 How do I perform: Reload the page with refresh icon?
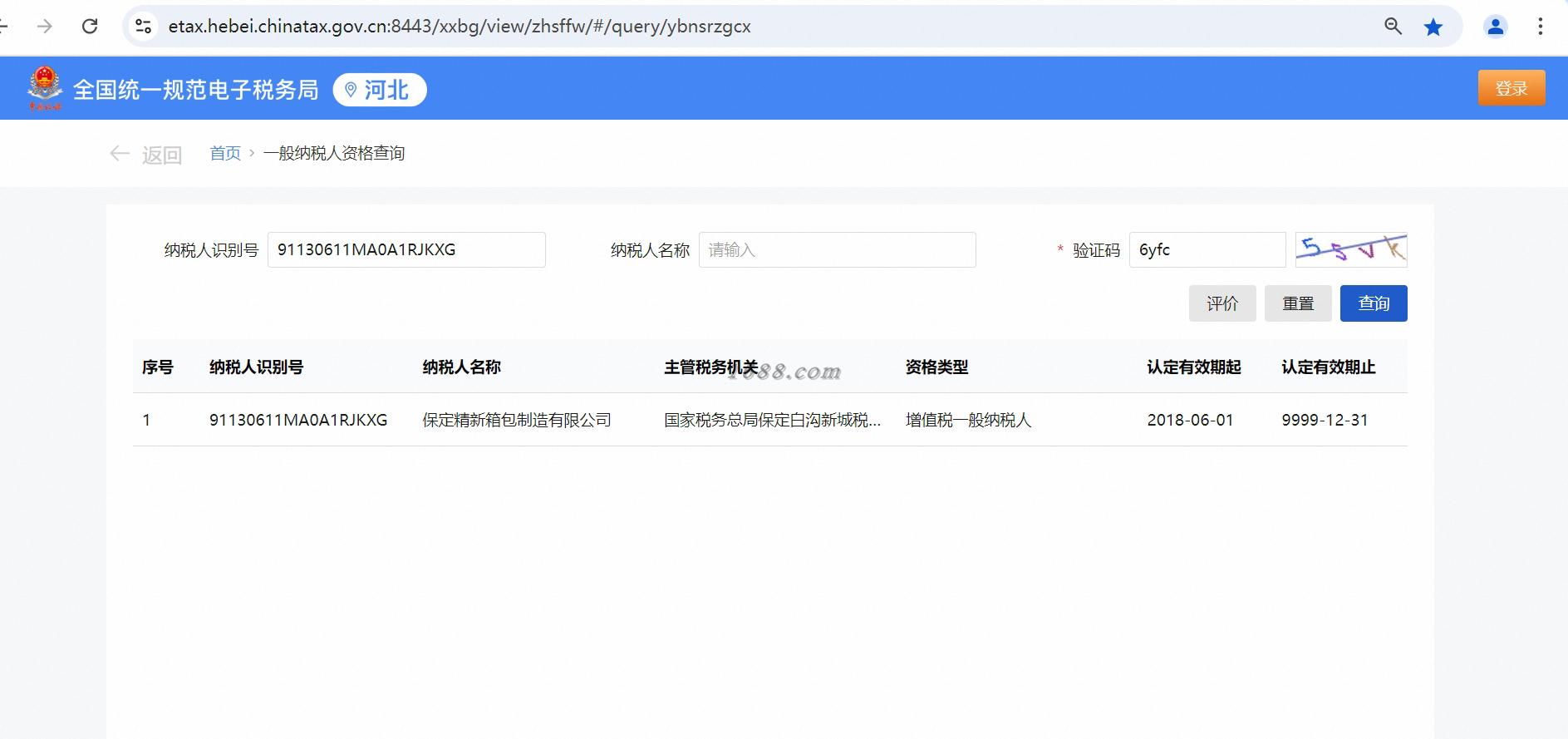[90, 27]
